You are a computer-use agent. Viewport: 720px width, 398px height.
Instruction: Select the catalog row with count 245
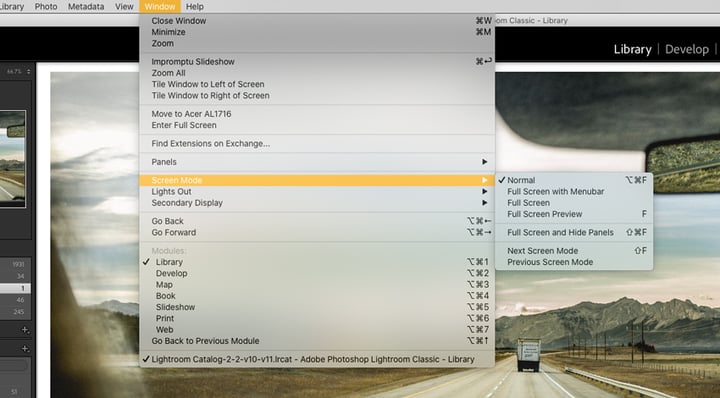(x=15, y=312)
